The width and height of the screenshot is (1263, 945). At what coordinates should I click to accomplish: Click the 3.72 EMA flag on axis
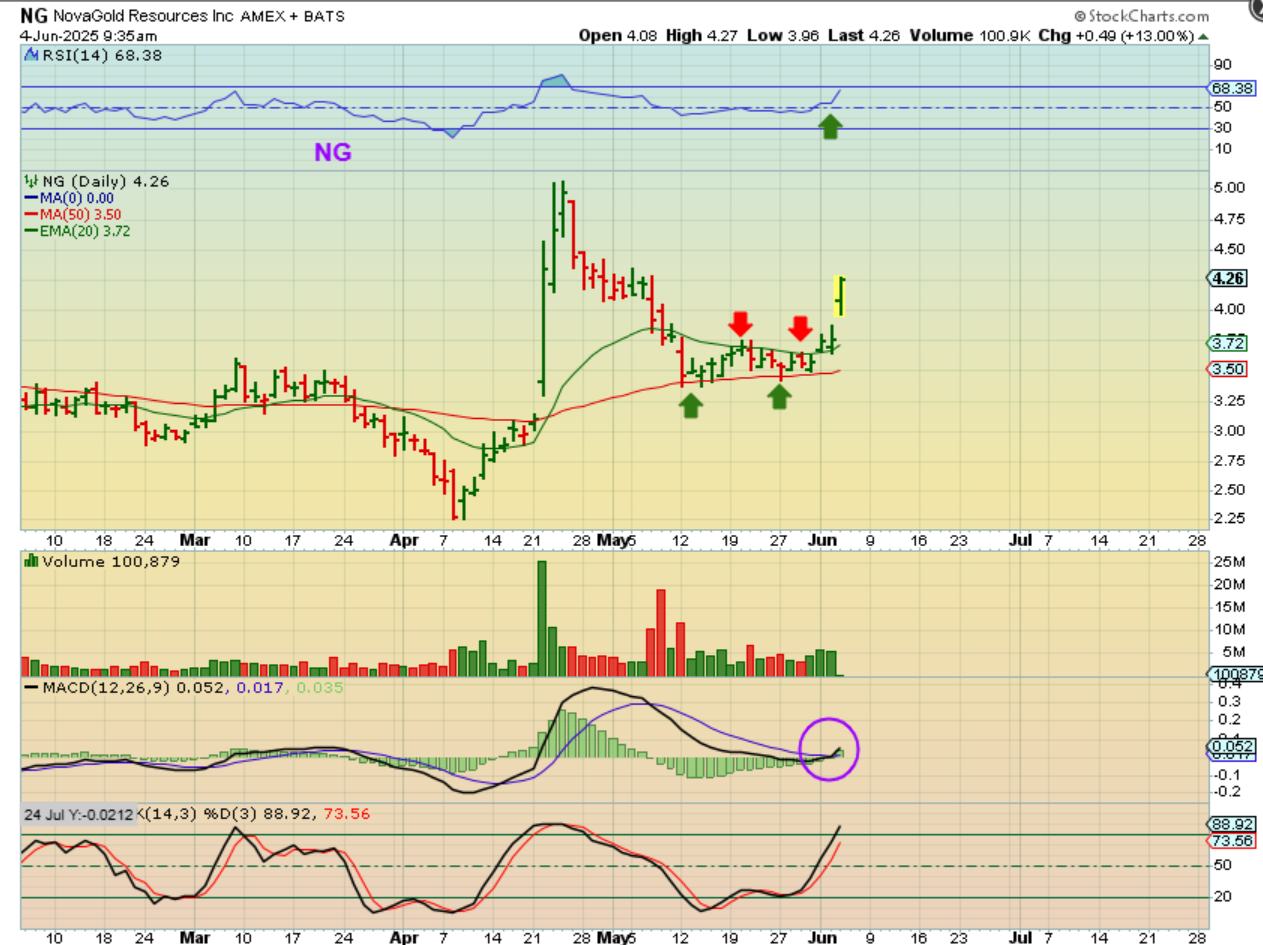coord(1226,343)
